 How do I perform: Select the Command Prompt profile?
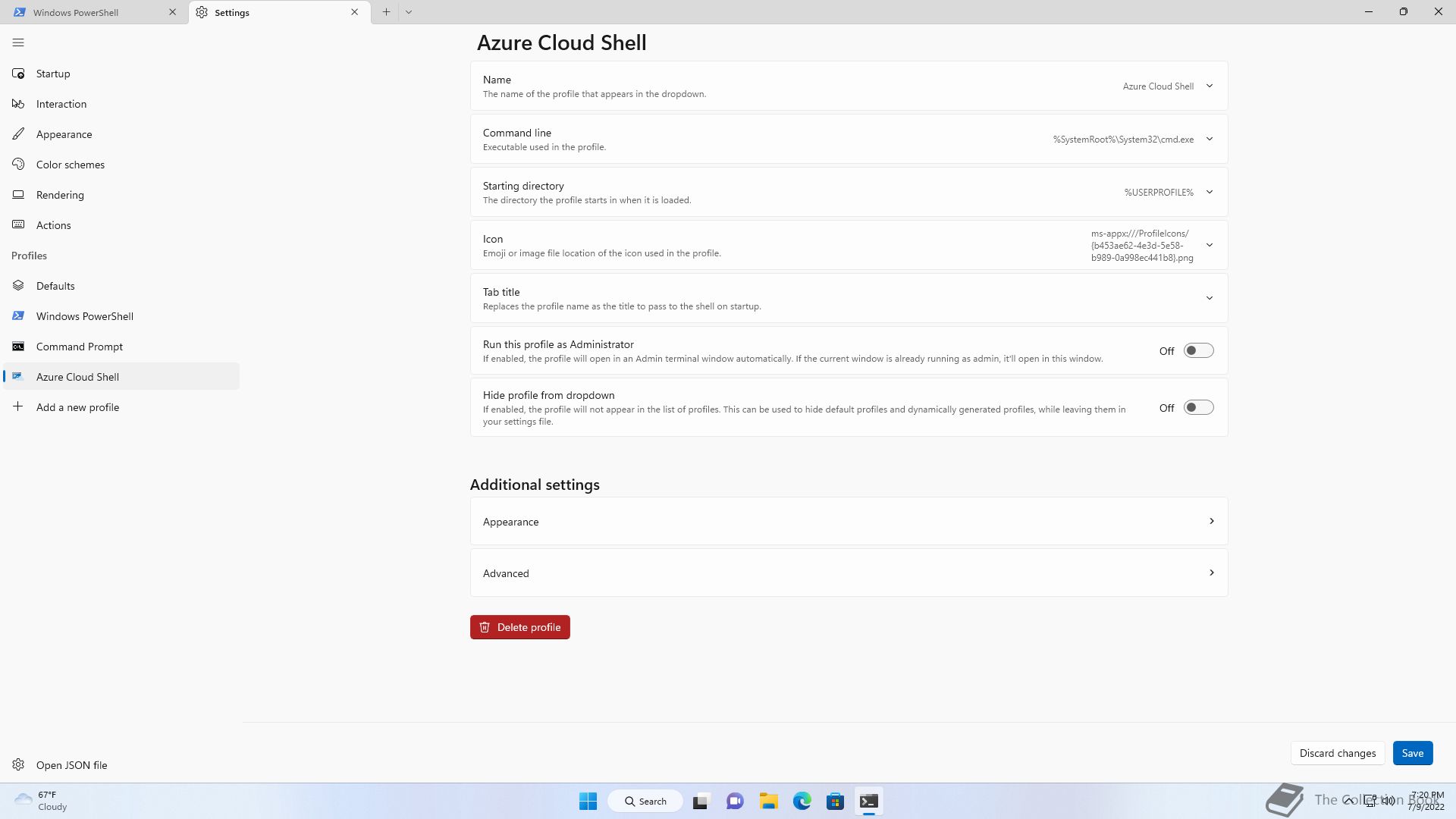click(121, 347)
